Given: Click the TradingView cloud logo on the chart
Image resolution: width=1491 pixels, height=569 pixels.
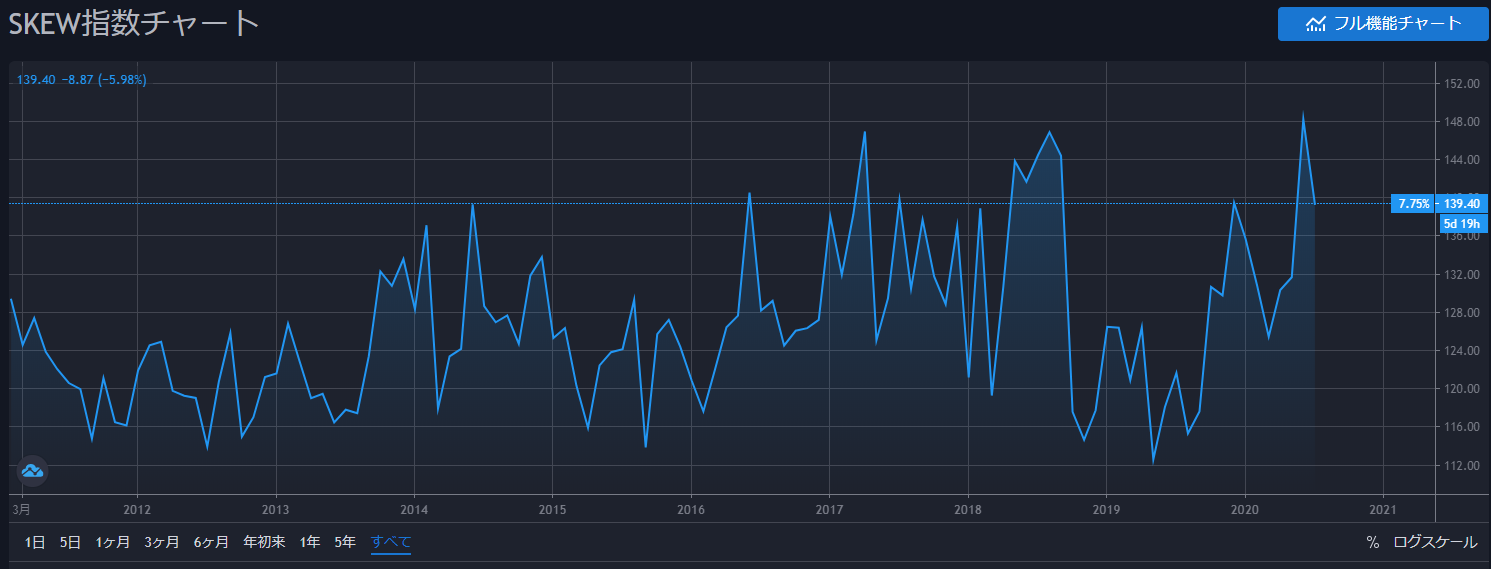Looking at the screenshot, I should pyautogui.click(x=32, y=470).
